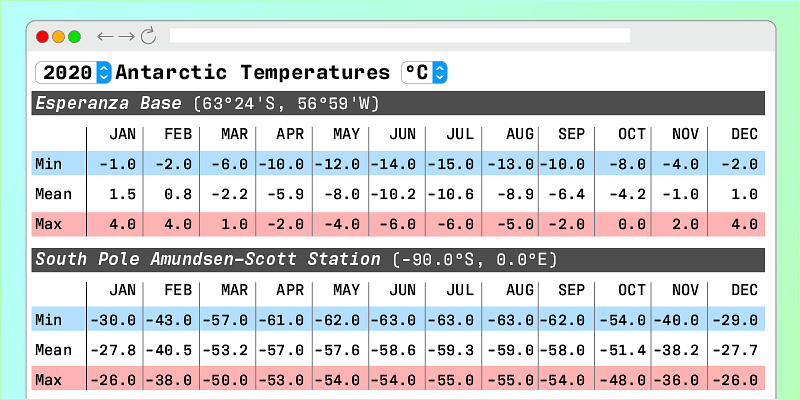
Task: Open the 2020 year dropdown
Action: point(73,73)
